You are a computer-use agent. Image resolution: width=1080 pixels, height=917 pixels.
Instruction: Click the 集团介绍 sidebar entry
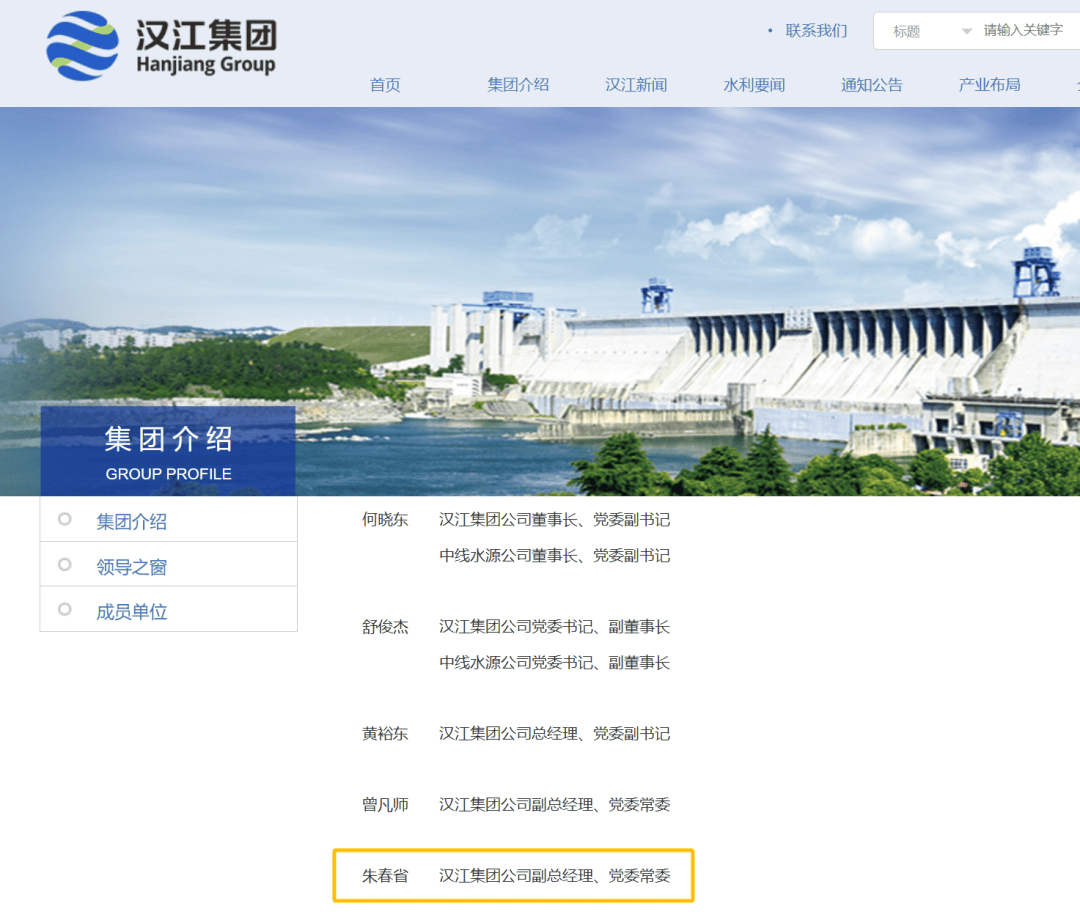tap(133, 518)
